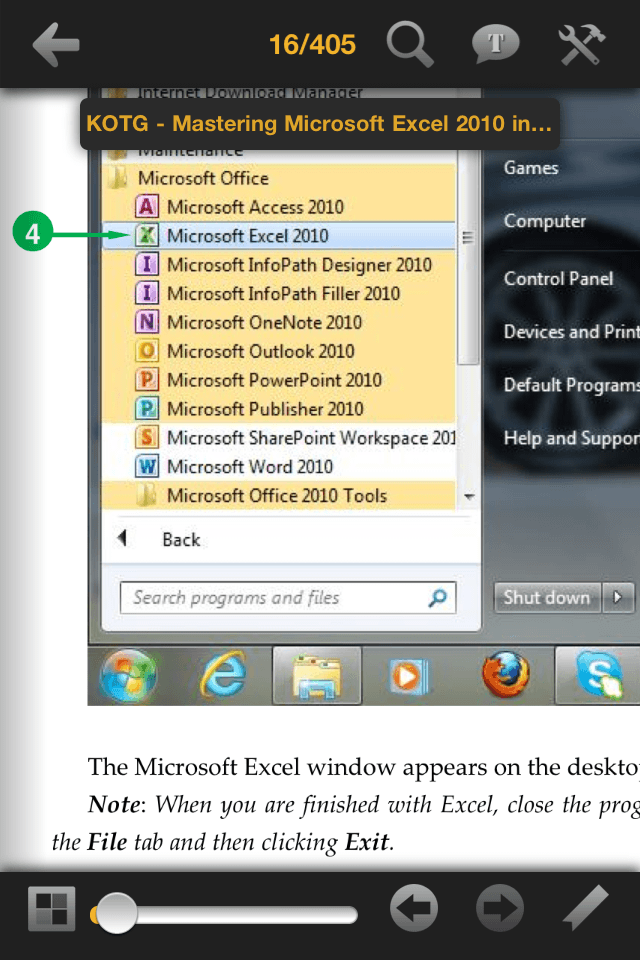The width and height of the screenshot is (640, 960).
Task: Open Default Programs link
Action: point(571,385)
